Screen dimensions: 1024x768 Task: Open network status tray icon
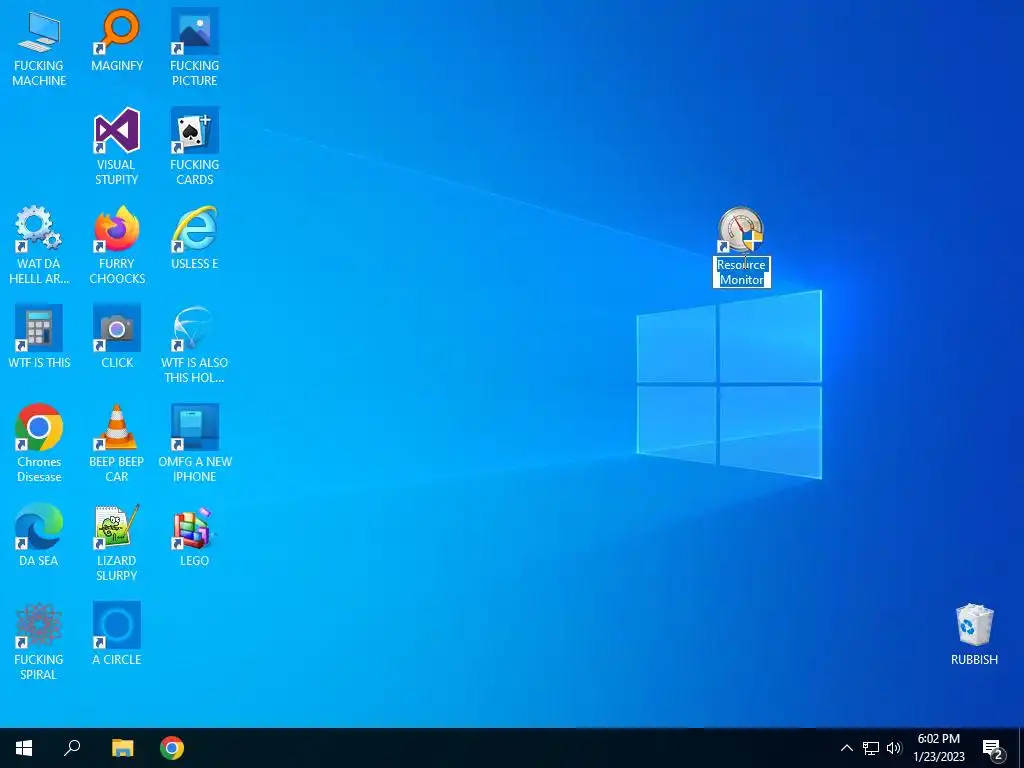point(871,748)
